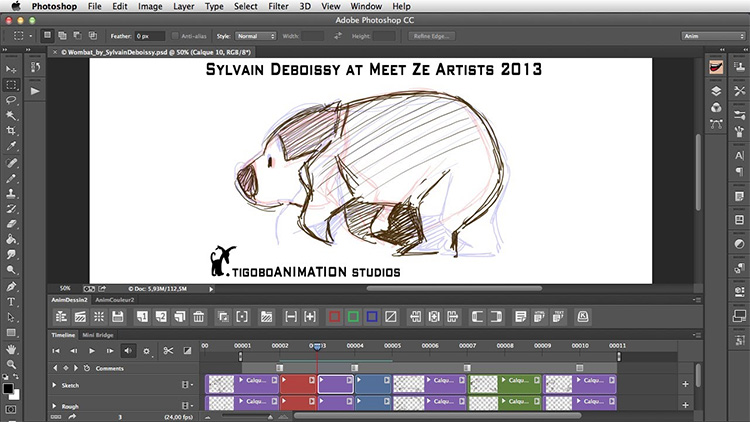Click the timeline zoom slider handle
Viewport: 750px width, 422px height.
coord(270,417)
